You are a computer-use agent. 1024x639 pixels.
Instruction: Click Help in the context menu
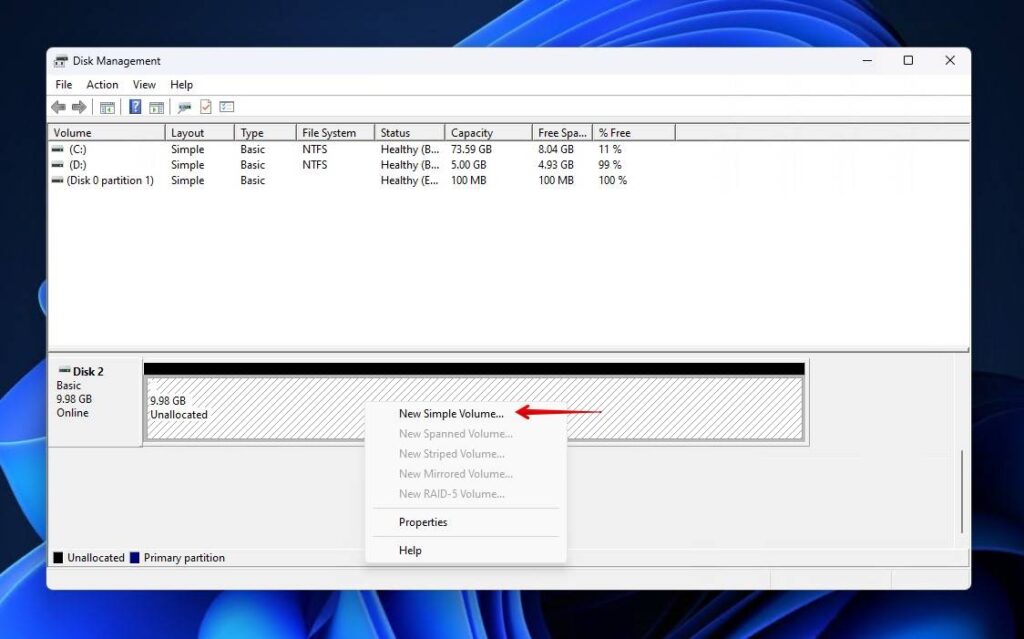410,550
